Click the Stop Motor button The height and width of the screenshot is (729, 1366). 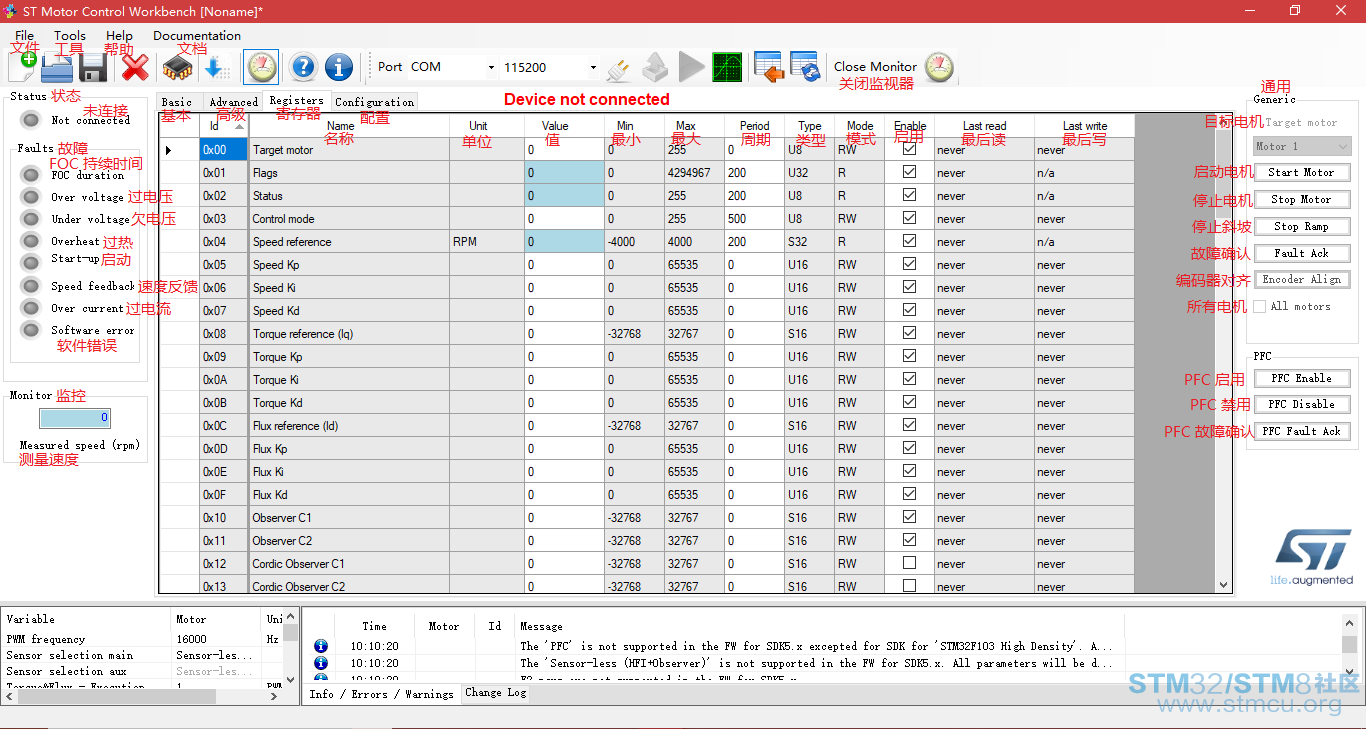coord(1302,199)
